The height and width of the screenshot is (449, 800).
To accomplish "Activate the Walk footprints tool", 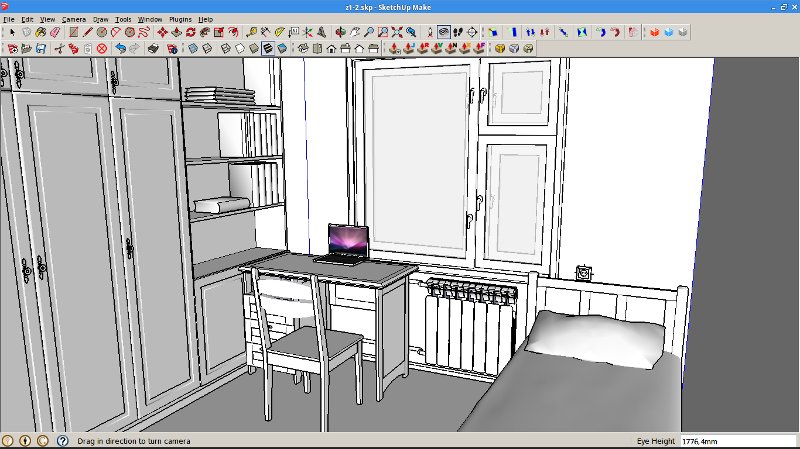I will 458,32.
